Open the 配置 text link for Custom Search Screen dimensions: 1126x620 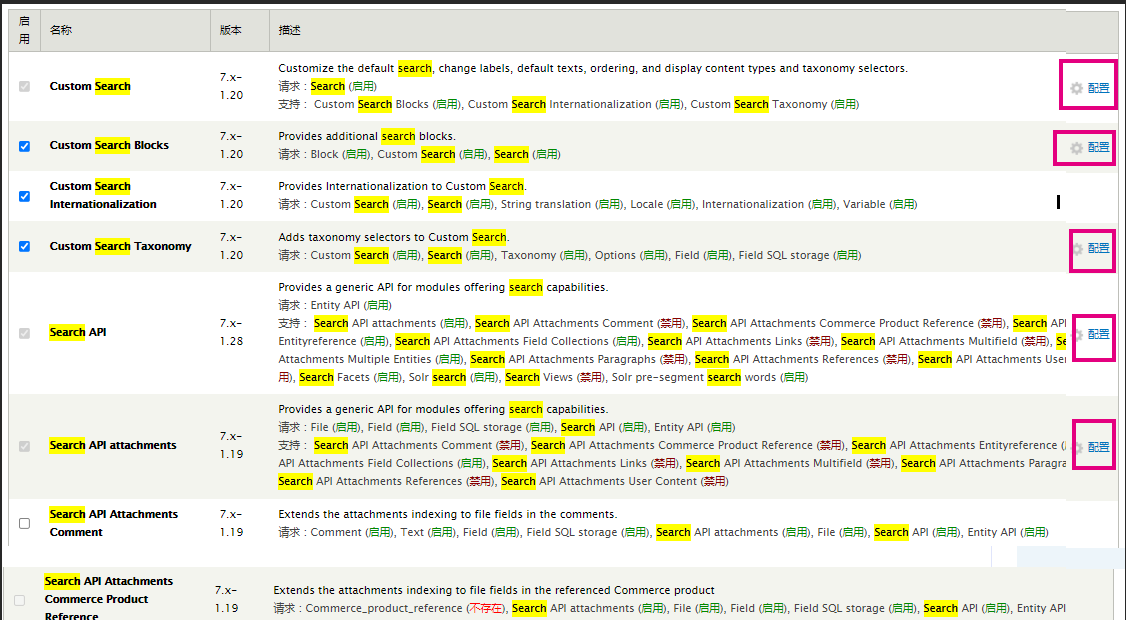(x=1098, y=88)
